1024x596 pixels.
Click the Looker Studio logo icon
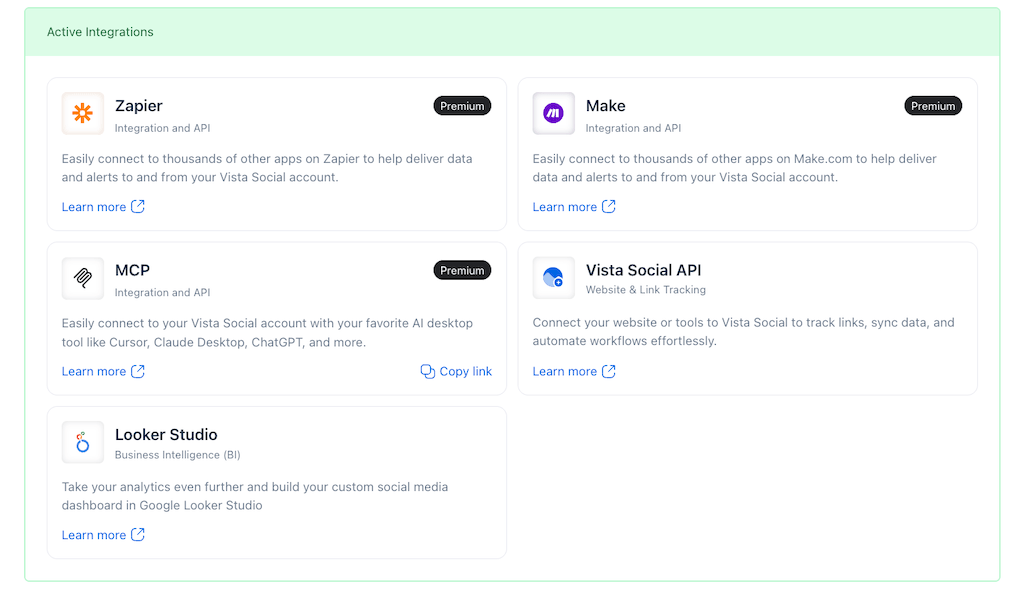[x=82, y=442]
